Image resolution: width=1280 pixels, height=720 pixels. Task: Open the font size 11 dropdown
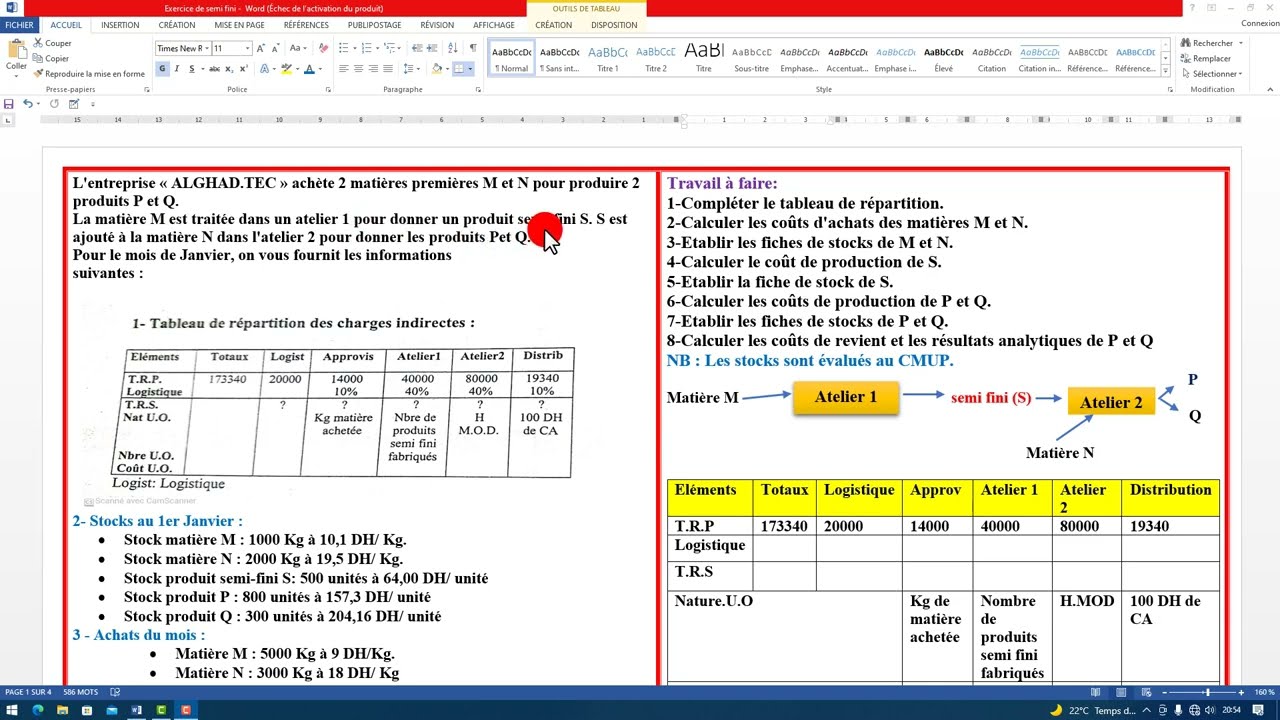(x=246, y=48)
